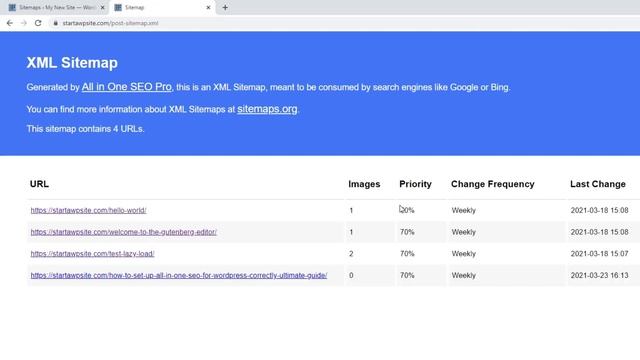Viewport: 640px width, 360px height.
Task: Select the 2021-03-18 15:07 date cell
Action: [x=600, y=253]
